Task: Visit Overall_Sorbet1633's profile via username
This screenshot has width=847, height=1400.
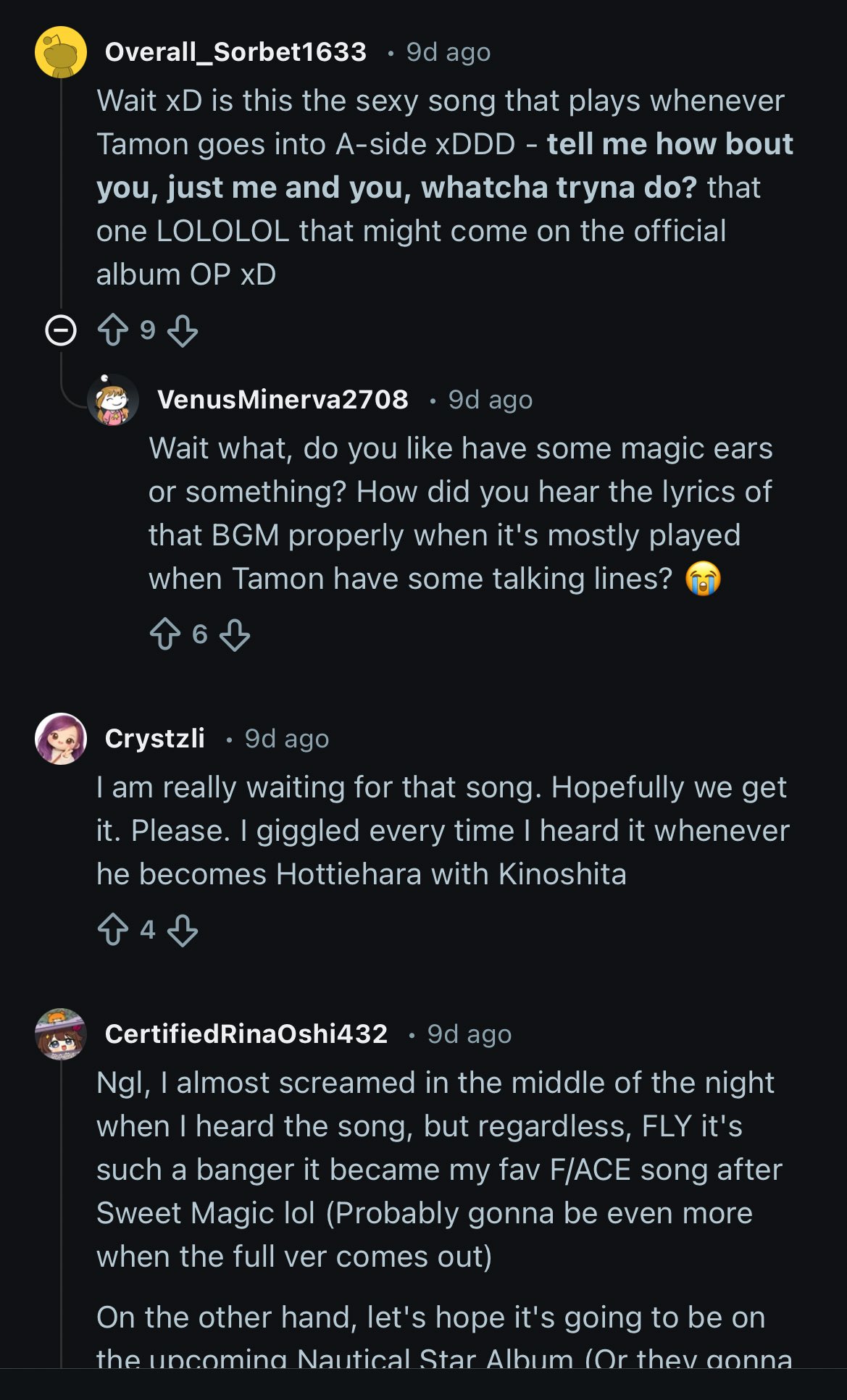Action: tap(235, 52)
